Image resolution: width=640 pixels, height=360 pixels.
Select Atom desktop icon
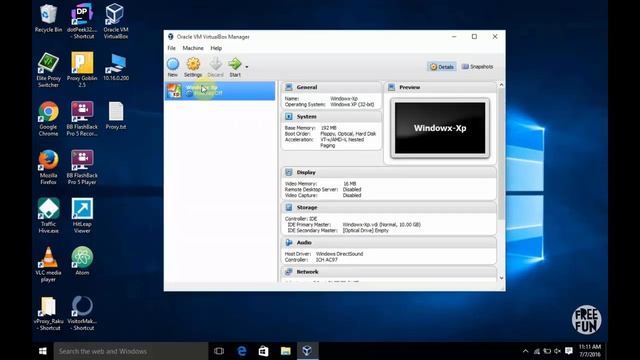[82, 261]
